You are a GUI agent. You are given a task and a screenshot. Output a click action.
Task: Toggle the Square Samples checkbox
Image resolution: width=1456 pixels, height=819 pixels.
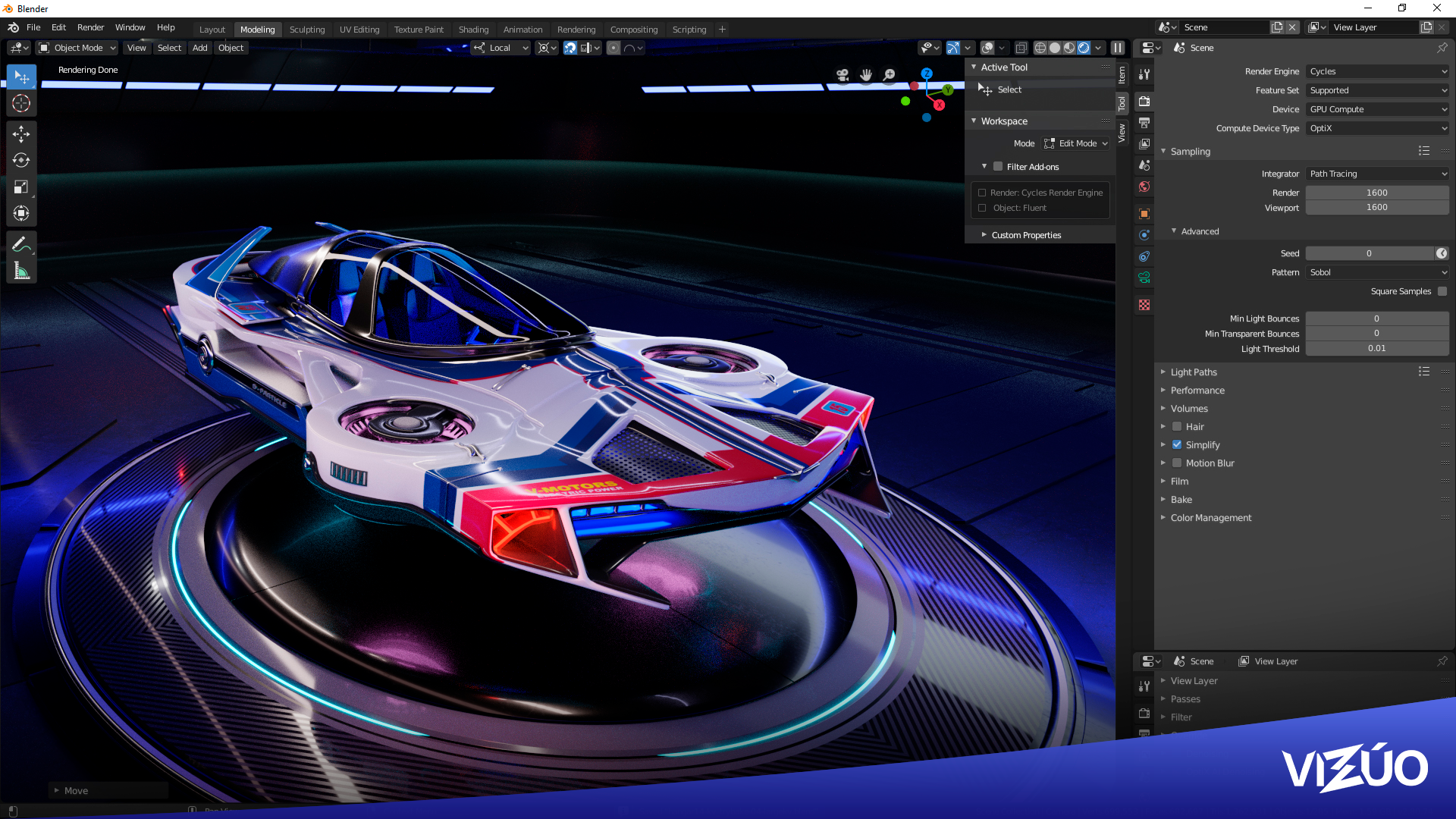coord(1442,291)
